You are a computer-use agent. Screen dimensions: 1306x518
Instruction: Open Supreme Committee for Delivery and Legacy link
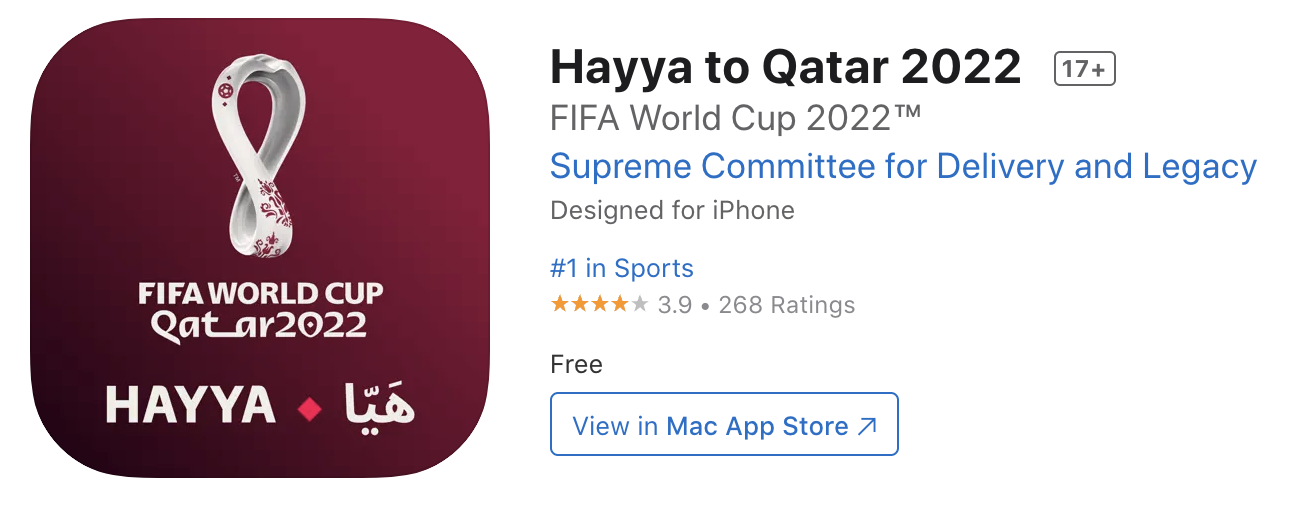click(x=903, y=166)
